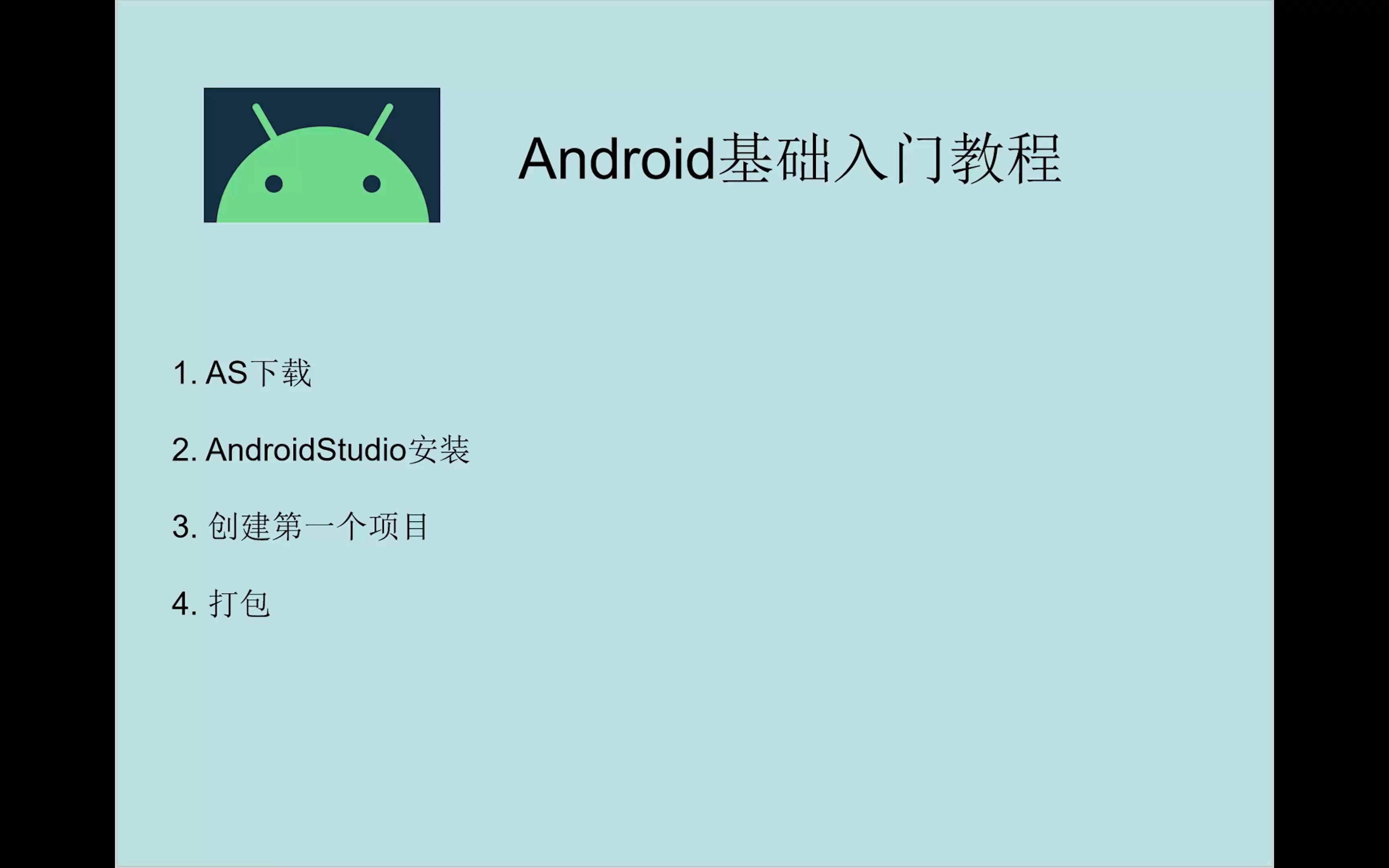Click the black bar left of slide

[x=57, y=434]
